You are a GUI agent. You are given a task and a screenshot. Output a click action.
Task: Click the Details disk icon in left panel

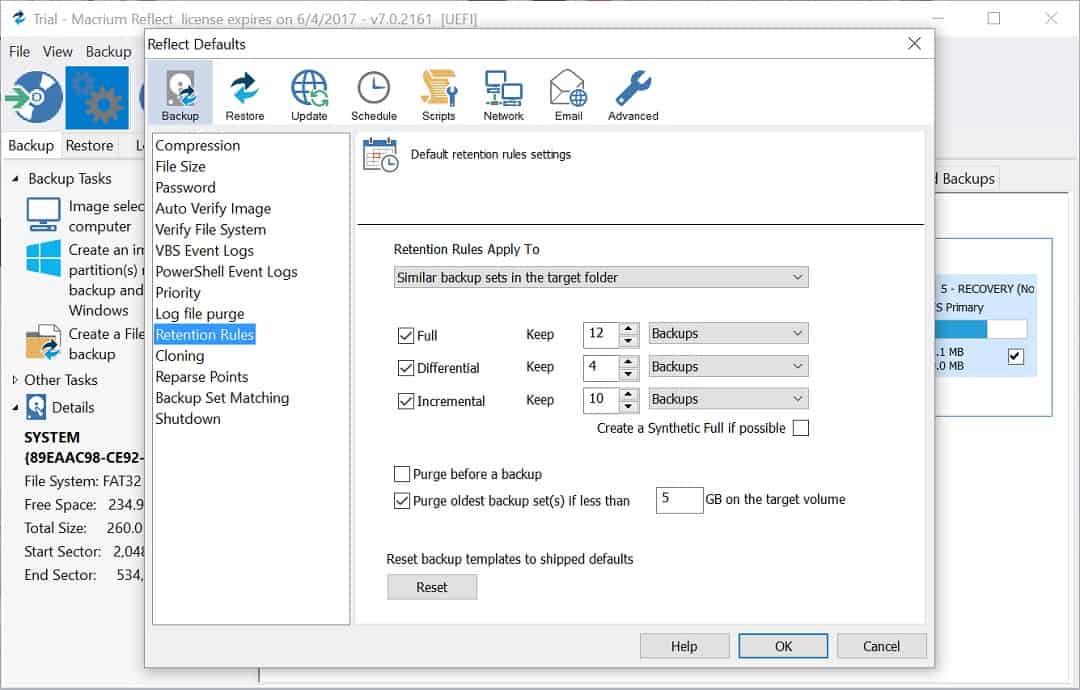click(x=36, y=407)
